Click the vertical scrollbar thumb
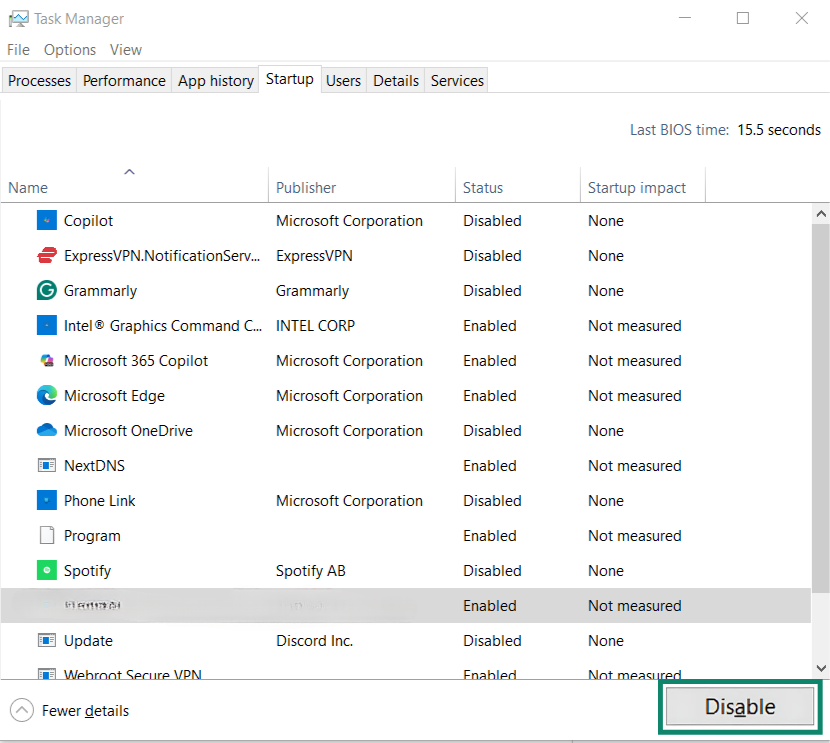The height and width of the screenshot is (743, 830). pos(820,408)
